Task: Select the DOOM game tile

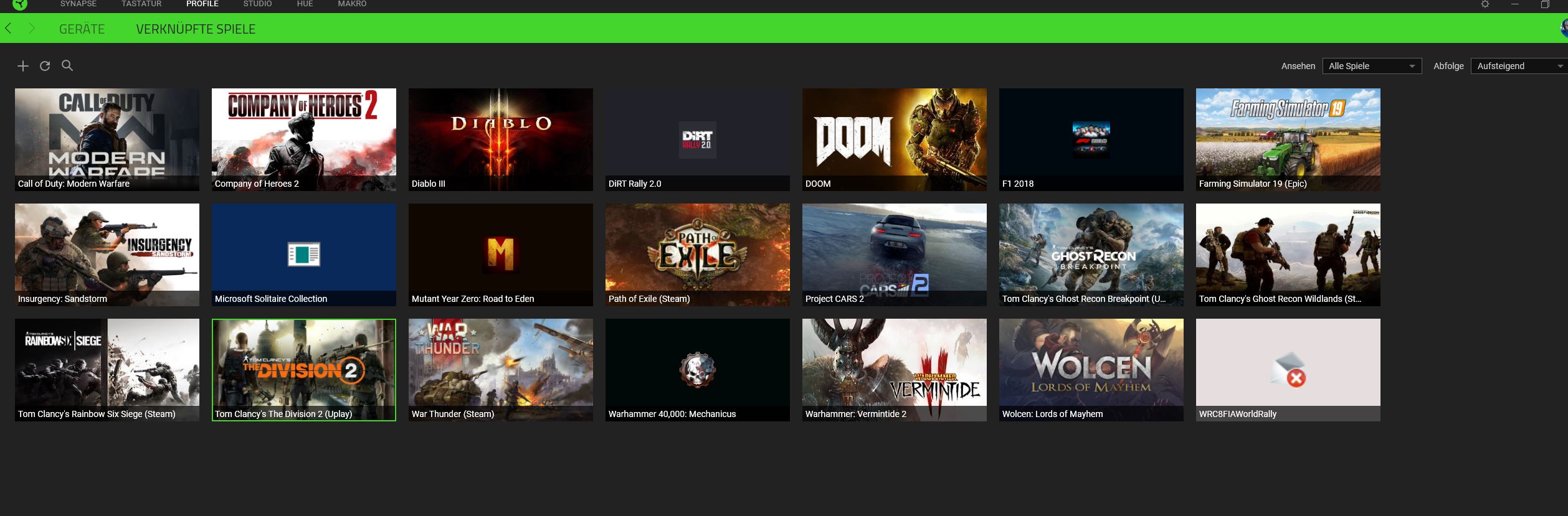Action: point(895,139)
